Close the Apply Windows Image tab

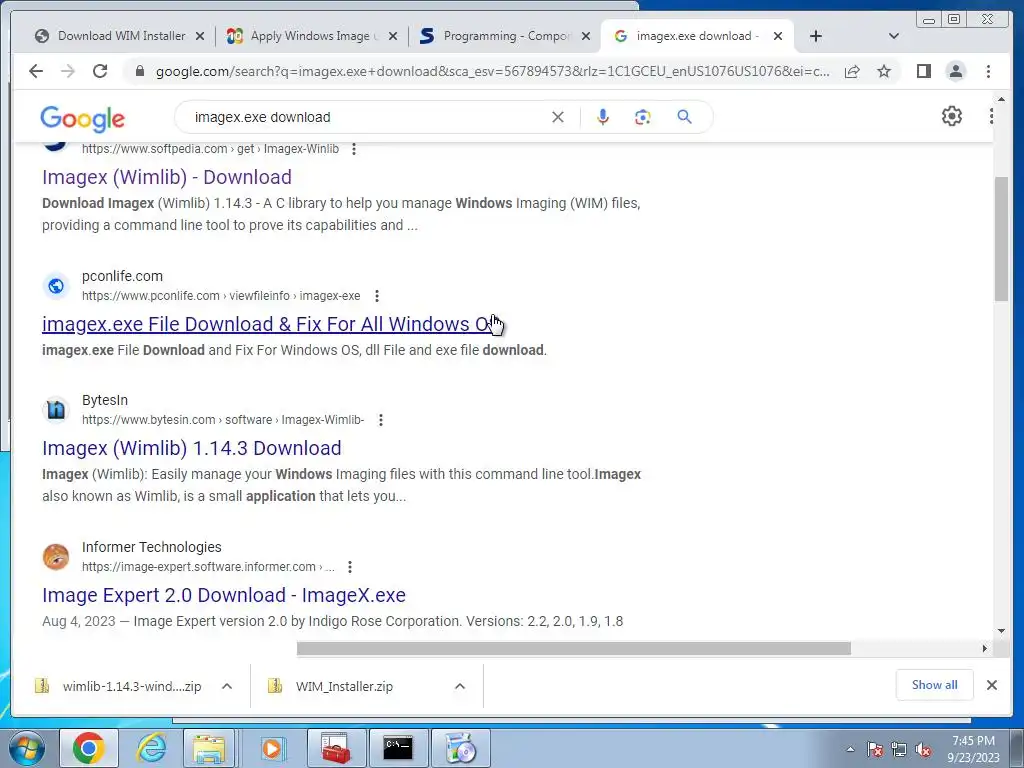[x=392, y=36]
